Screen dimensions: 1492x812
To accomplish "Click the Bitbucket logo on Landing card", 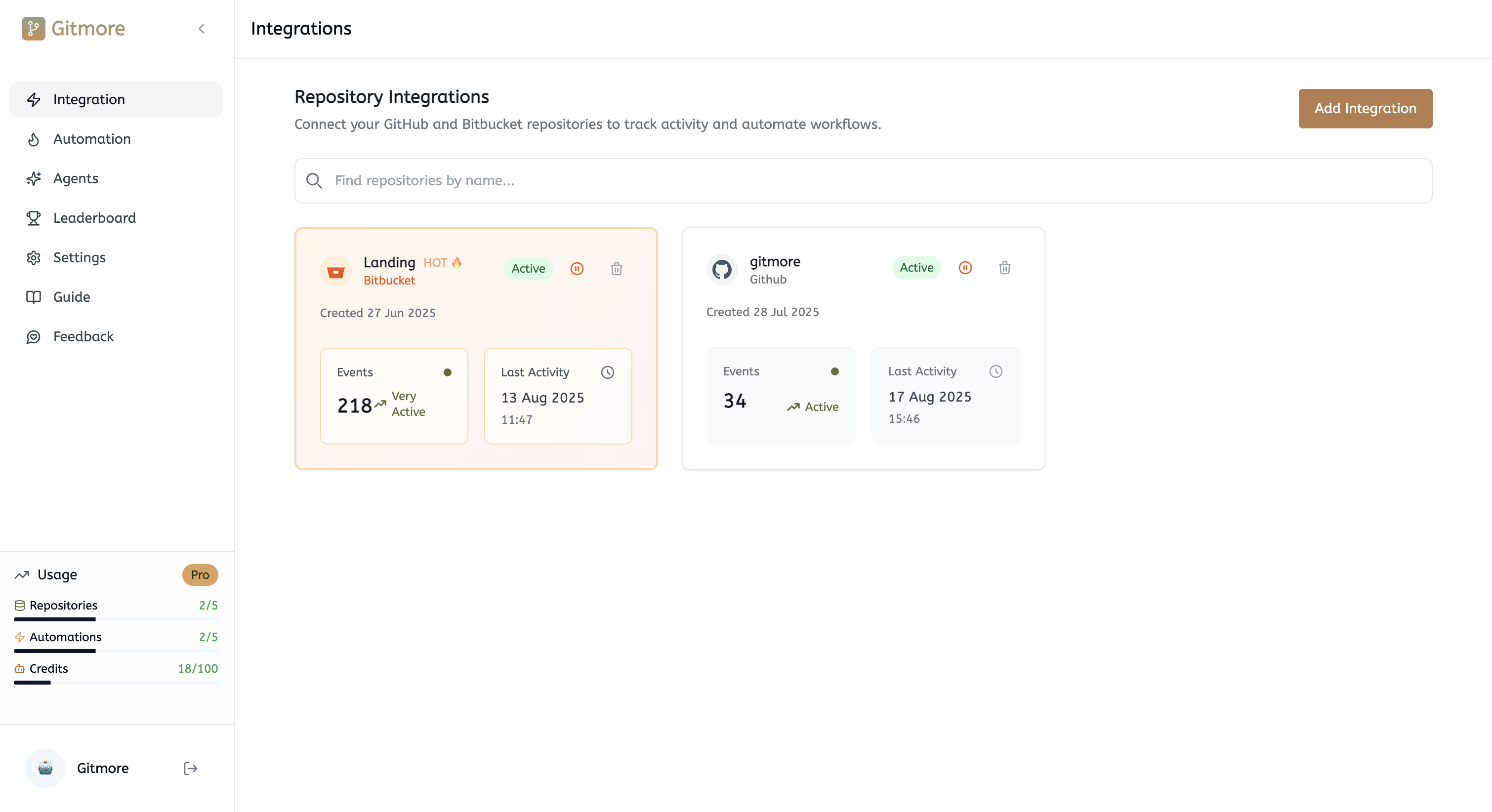I will click(336, 271).
